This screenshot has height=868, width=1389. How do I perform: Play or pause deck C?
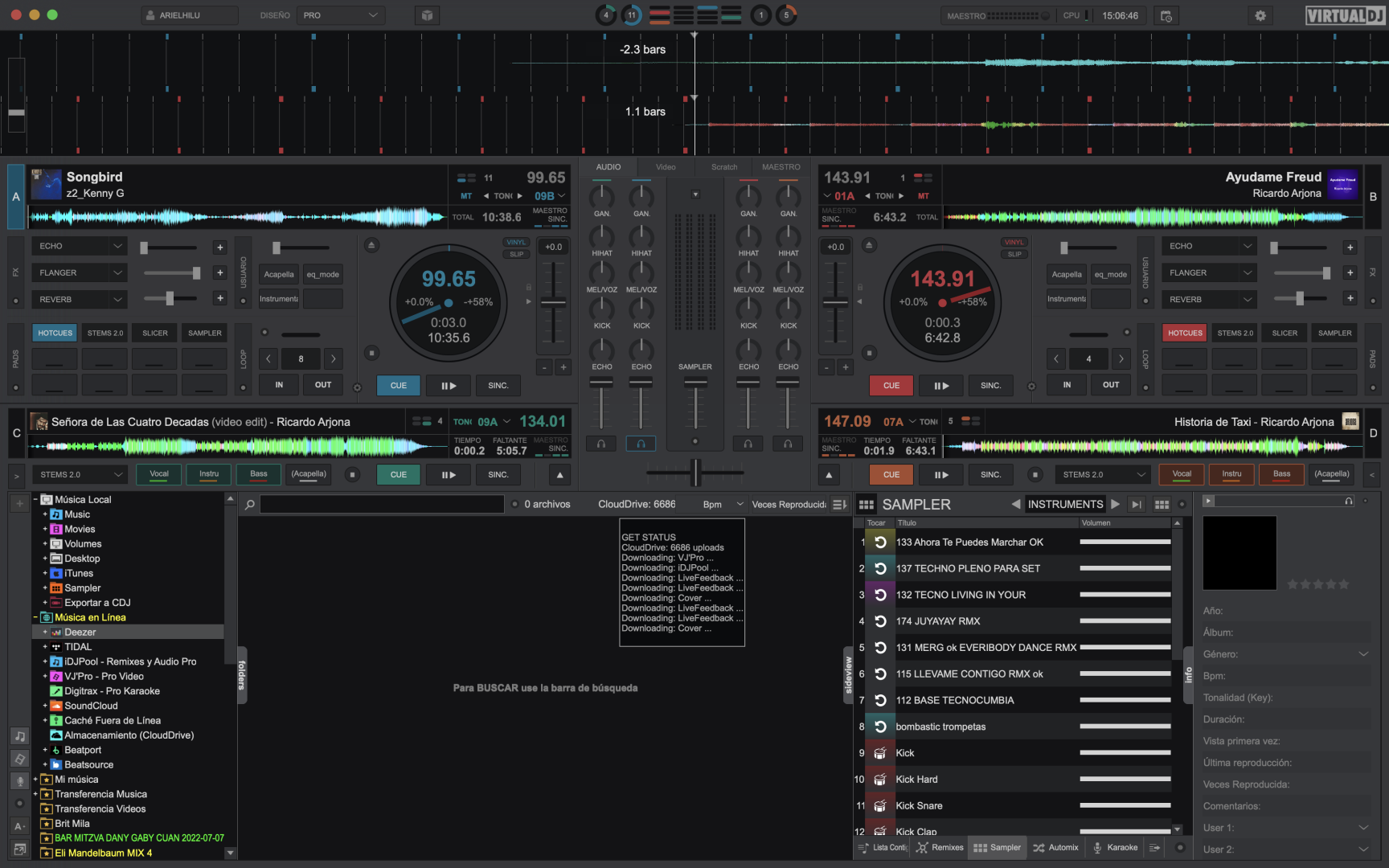pyautogui.click(x=448, y=475)
